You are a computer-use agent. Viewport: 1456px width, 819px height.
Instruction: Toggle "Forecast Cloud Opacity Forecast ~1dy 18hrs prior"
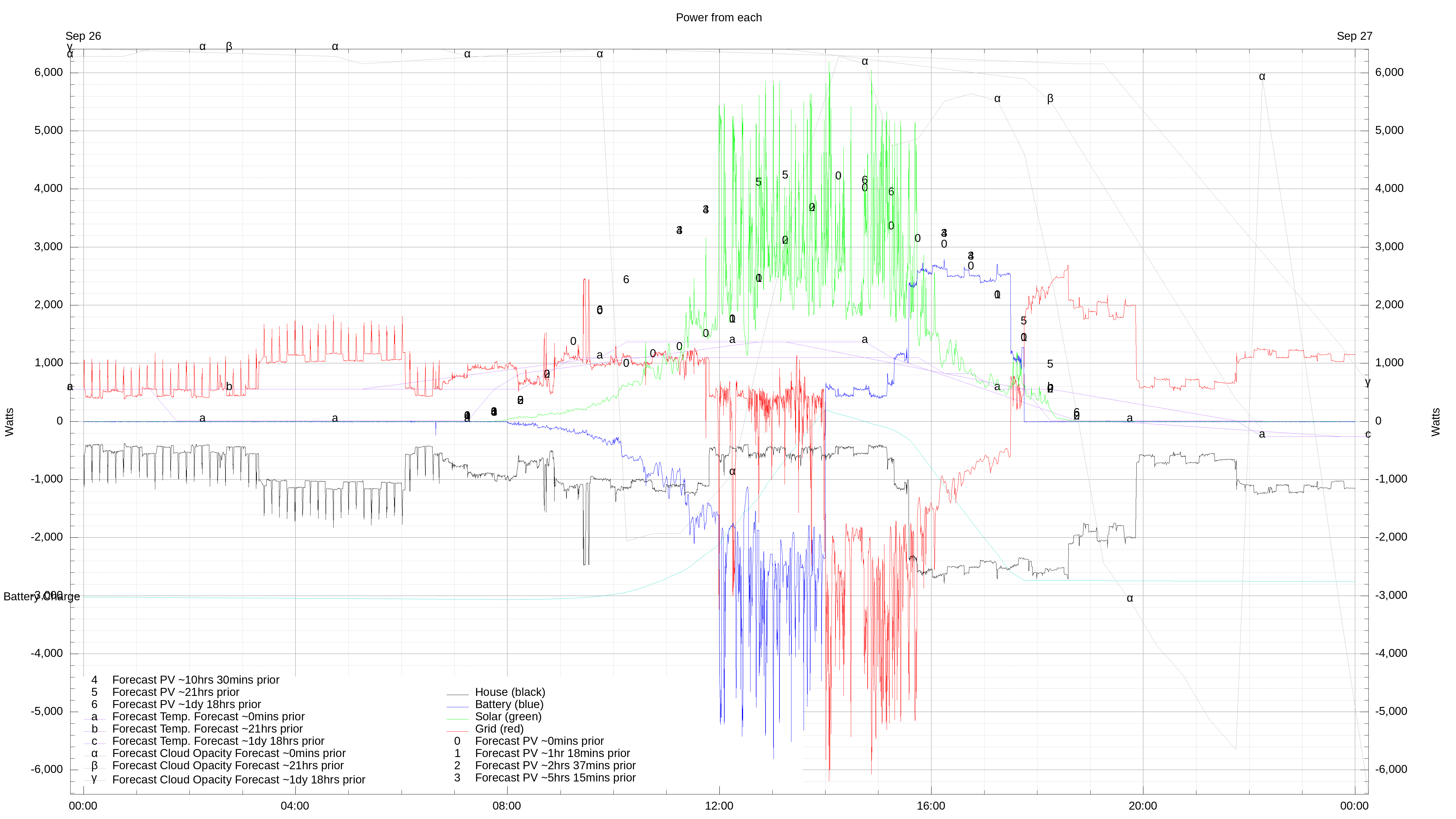pos(239,780)
